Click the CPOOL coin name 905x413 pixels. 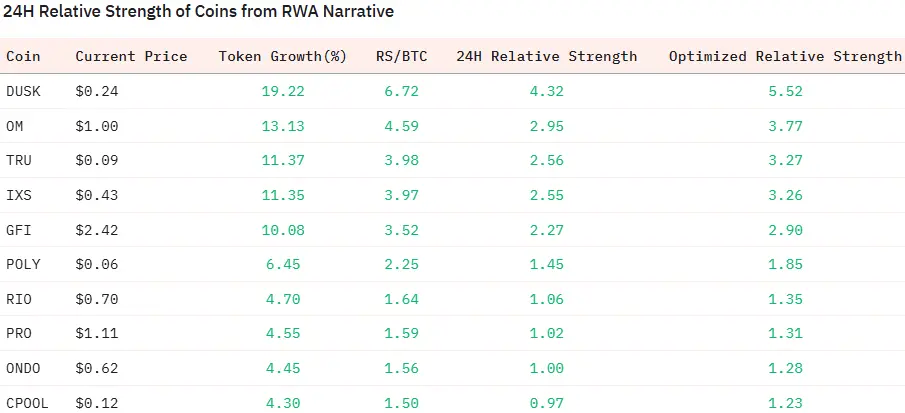pyautogui.click(x=28, y=404)
